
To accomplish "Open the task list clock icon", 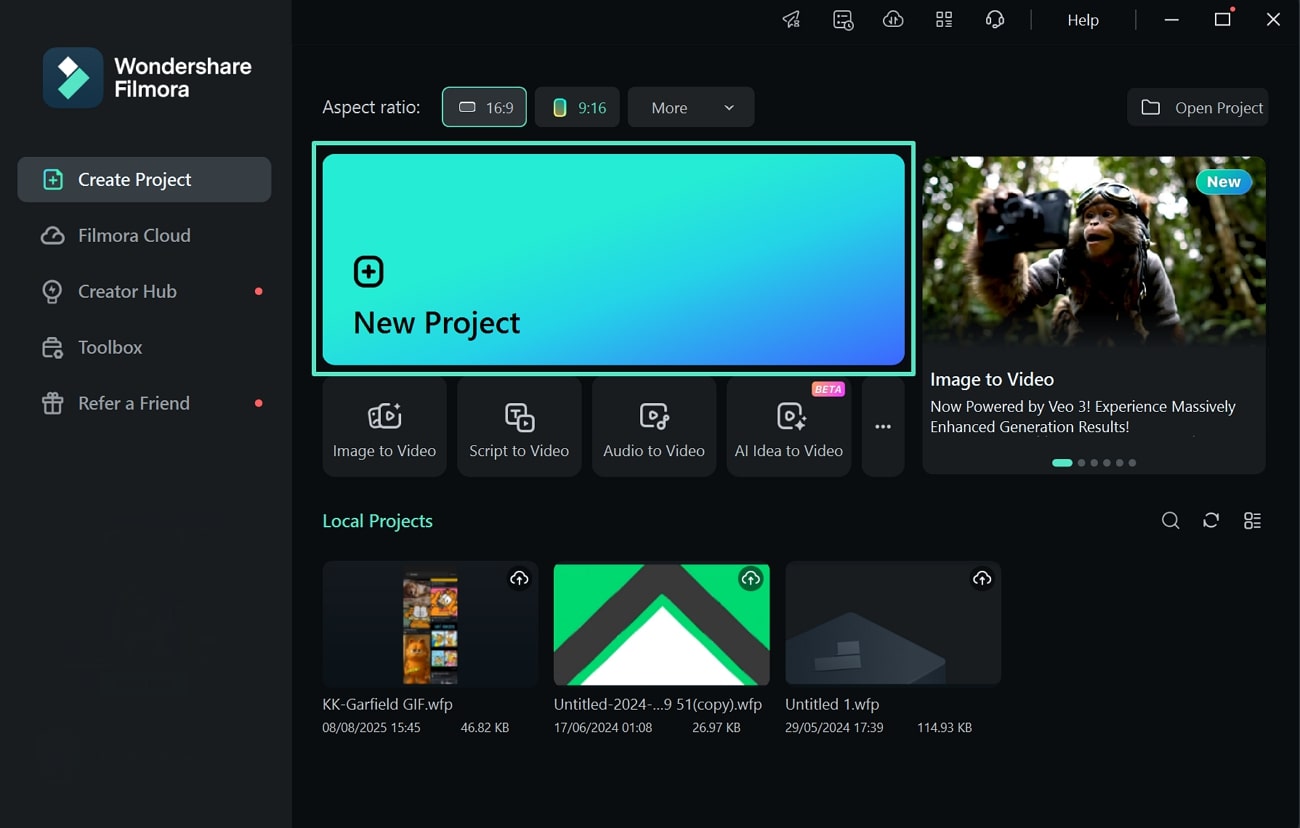I will point(843,20).
